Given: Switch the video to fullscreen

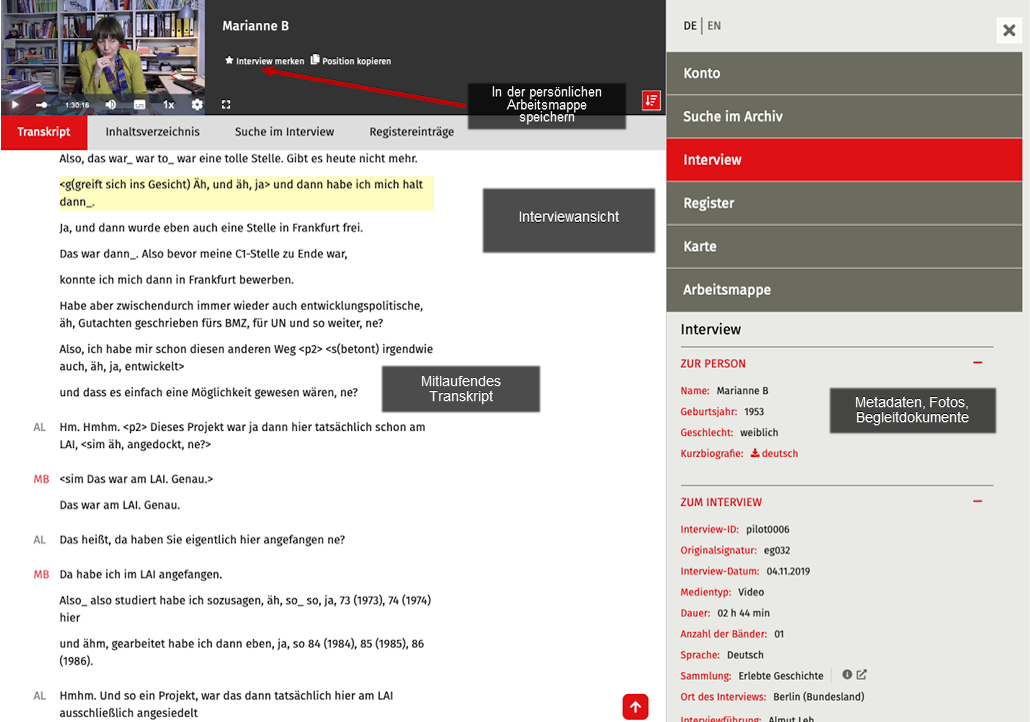Looking at the screenshot, I should [226, 104].
